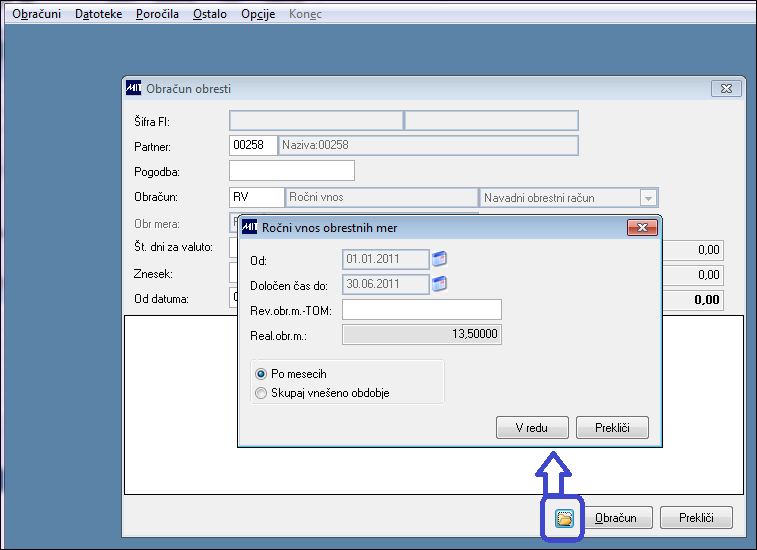Open the Datoteke menu
The height and width of the screenshot is (550, 757).
(x=98, y=14)
